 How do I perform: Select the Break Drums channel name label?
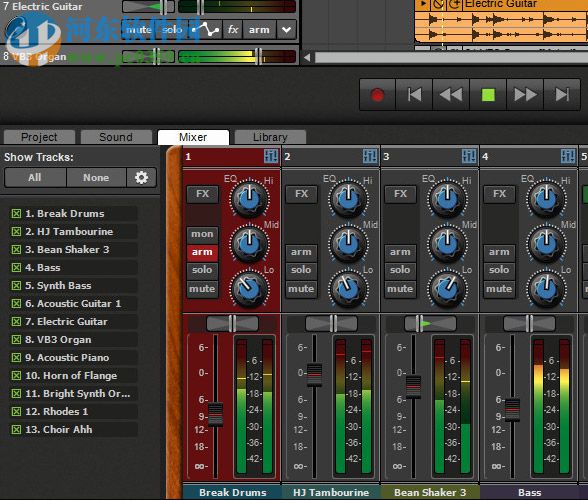[232, 492]
